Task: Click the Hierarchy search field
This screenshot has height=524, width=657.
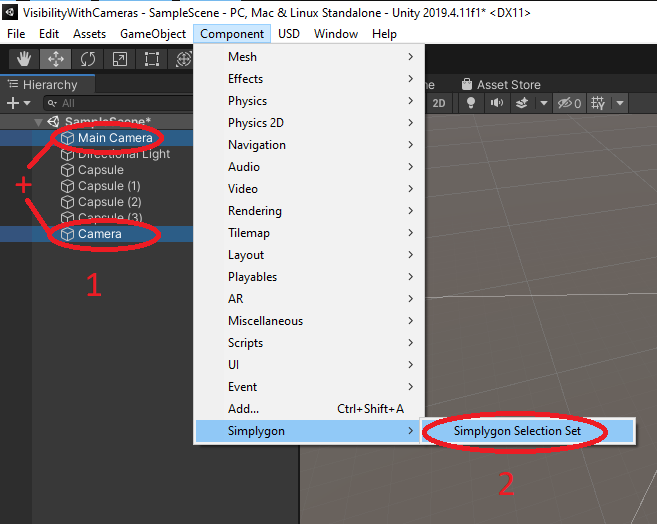Action: [x=120, y=103]
